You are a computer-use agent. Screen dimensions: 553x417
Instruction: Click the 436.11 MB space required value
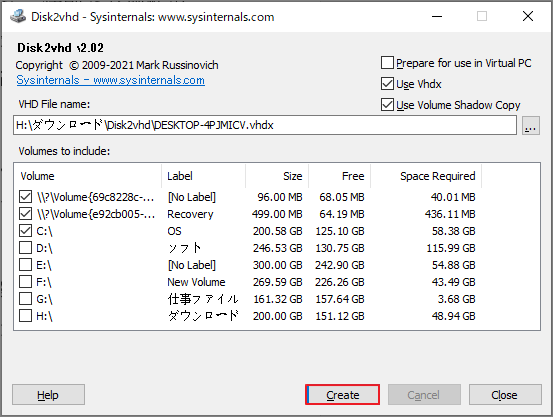coord(450,214)
